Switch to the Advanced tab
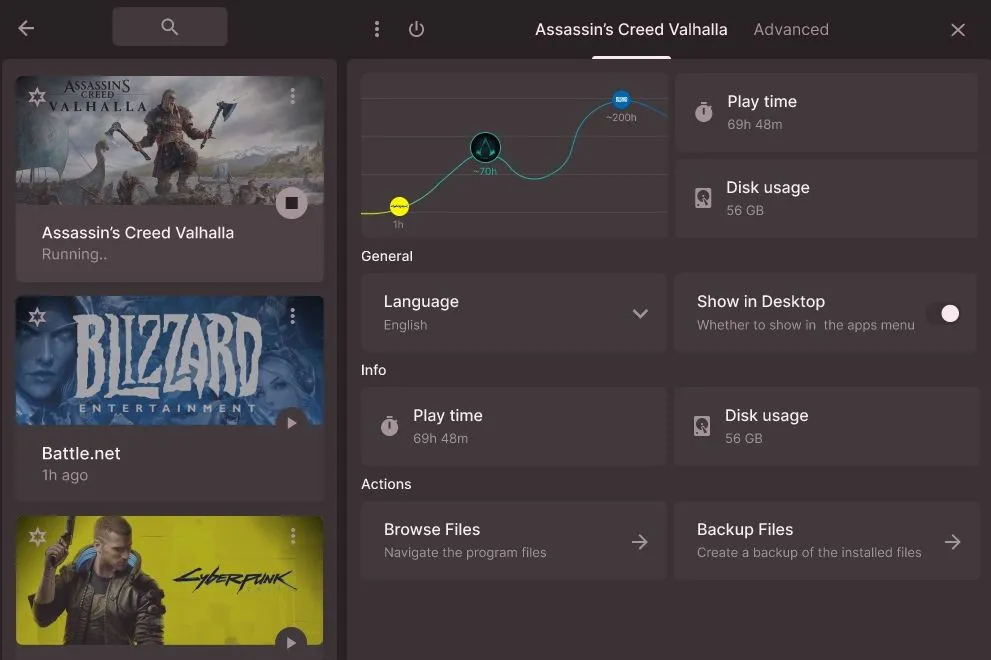Image resolution: width=991 pixels, height=660 pixels. point(790,29)
